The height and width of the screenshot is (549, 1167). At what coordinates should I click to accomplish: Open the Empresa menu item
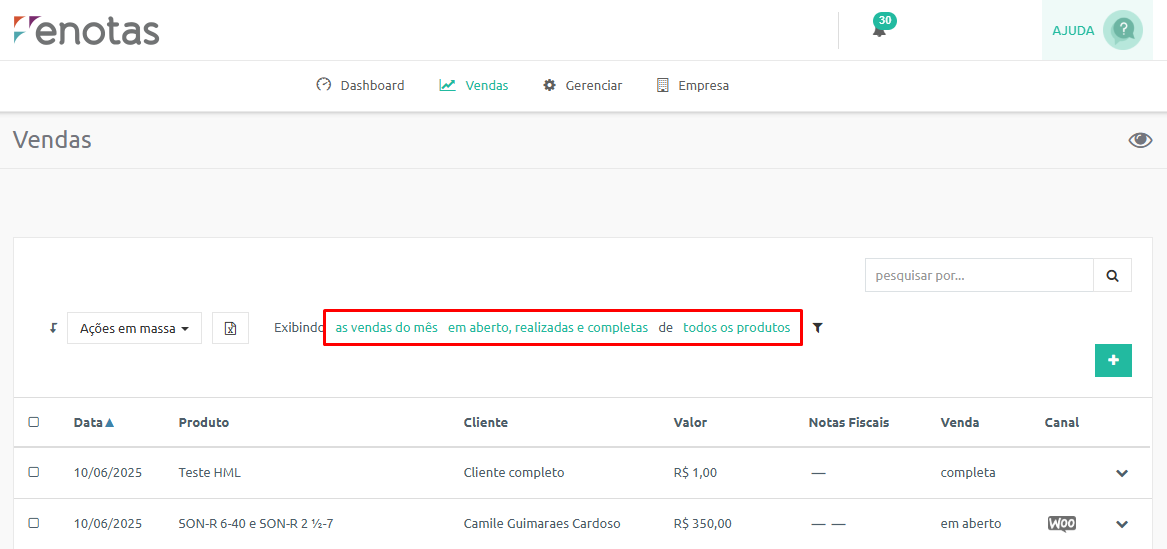click(693, 85)
